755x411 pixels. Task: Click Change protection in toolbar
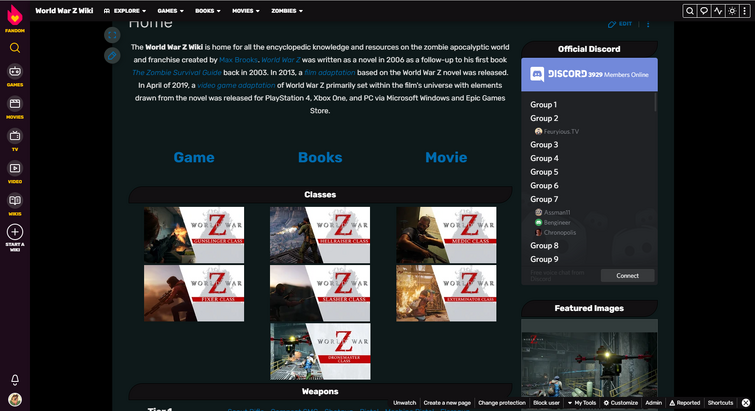(x=502, y=403)
